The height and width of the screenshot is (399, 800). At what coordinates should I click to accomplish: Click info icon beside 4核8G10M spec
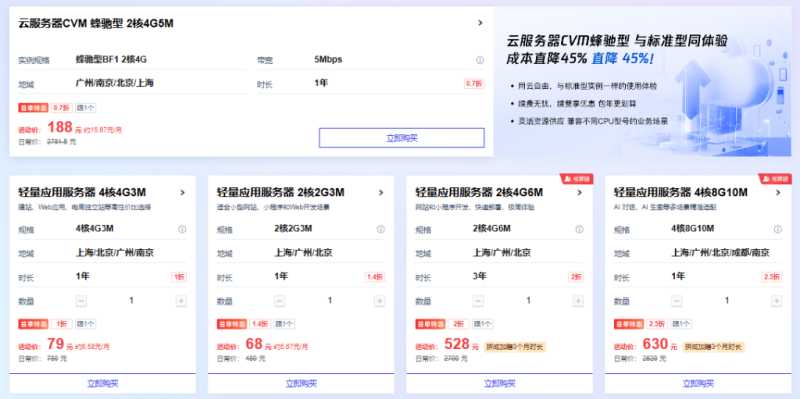tap(778, 229)
